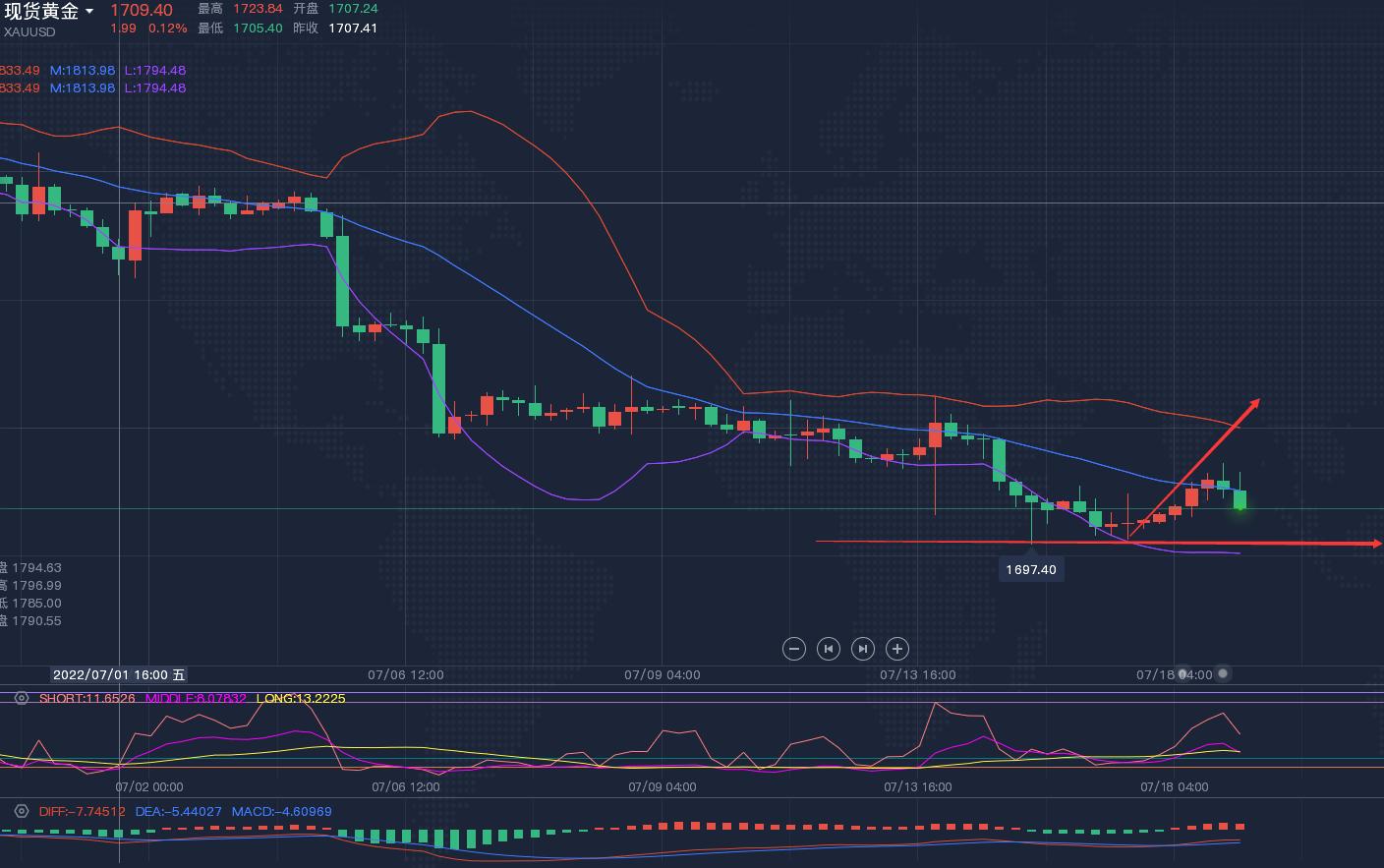Zoom in the chart with plus button

pyautogui.click(x=896, y=649)
